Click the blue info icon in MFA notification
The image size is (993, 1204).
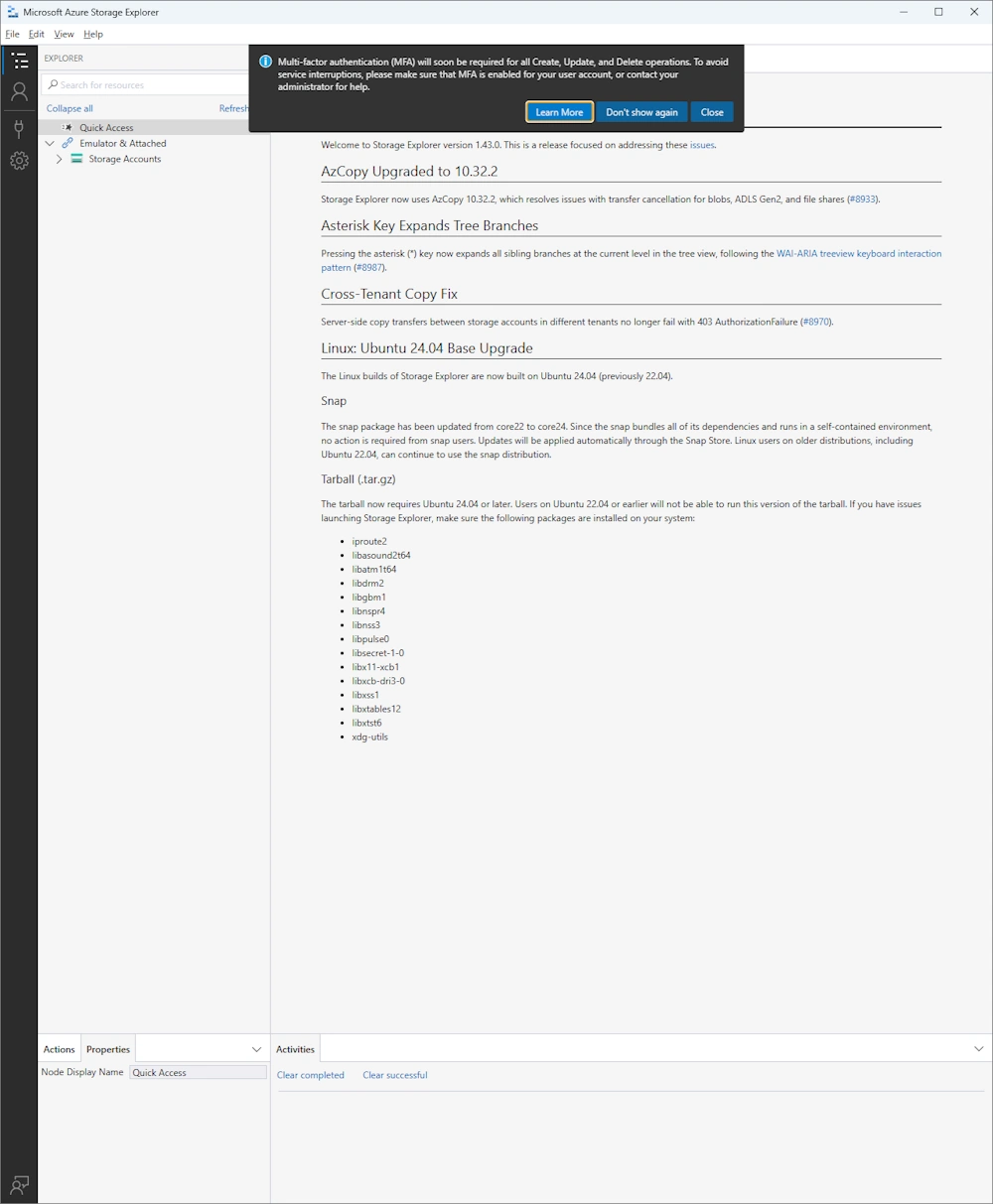[265, 62]
